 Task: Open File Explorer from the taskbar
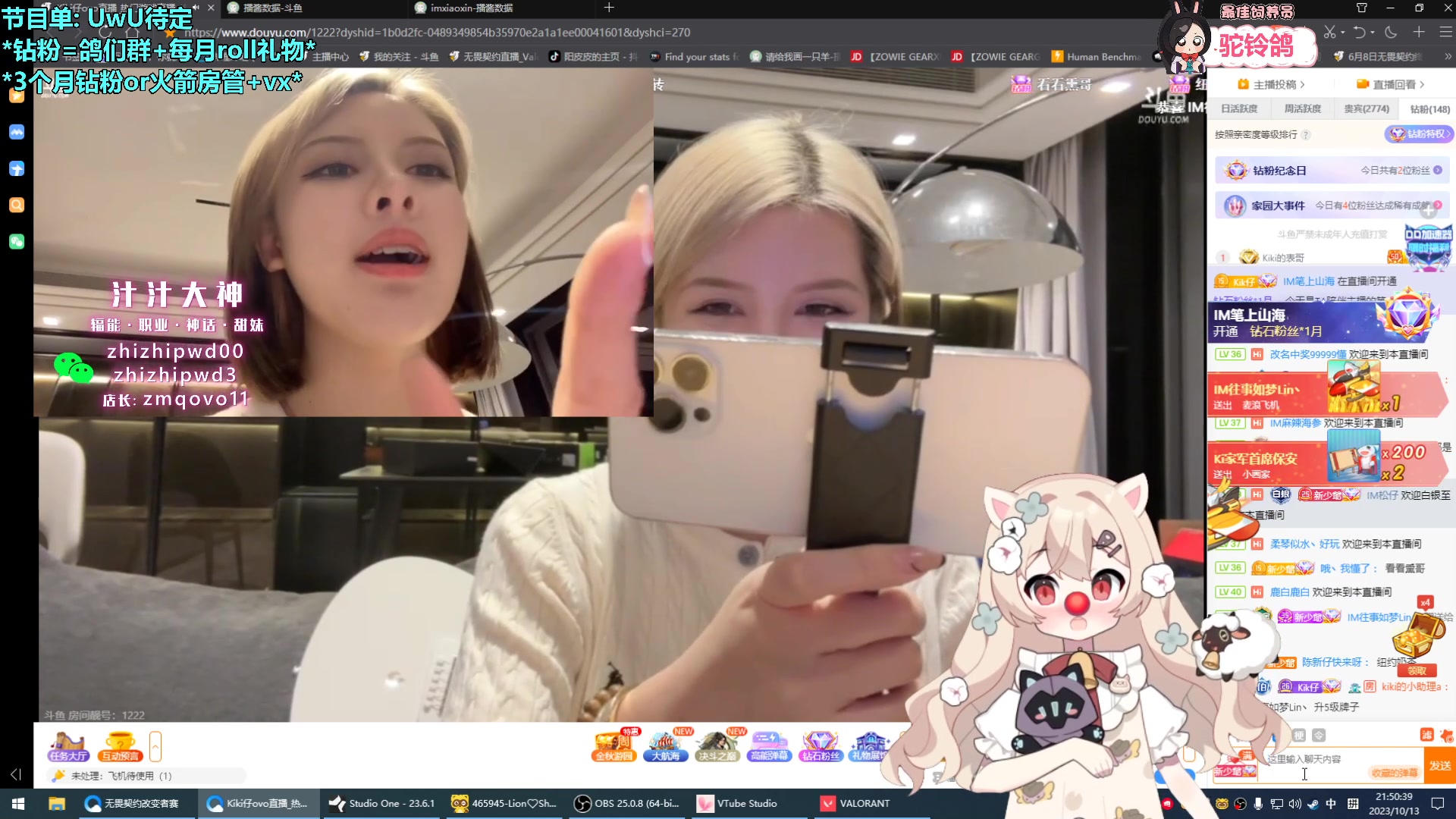pos(57,803)
